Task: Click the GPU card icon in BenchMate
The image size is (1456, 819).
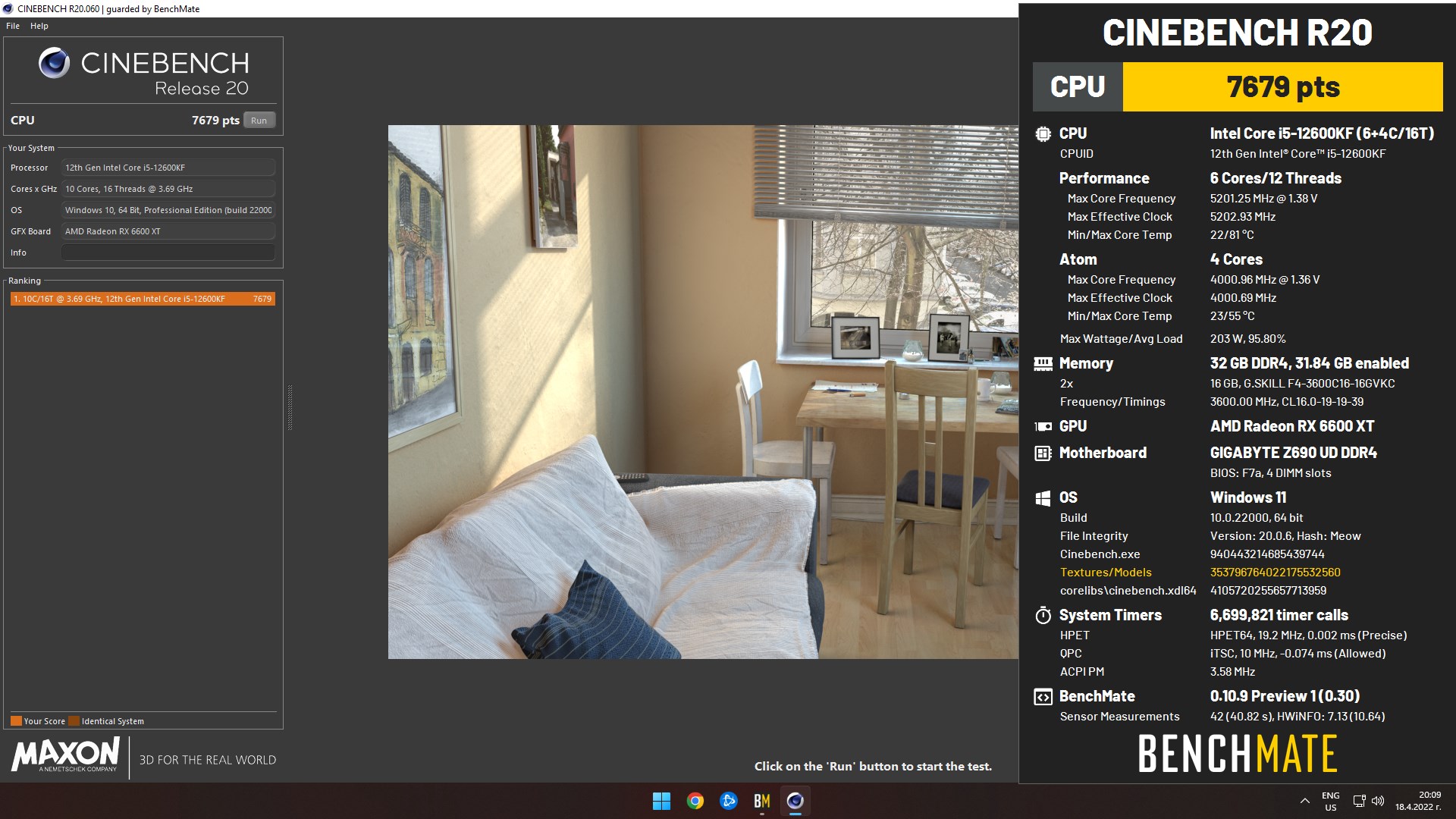Action: pos(1043,427)
